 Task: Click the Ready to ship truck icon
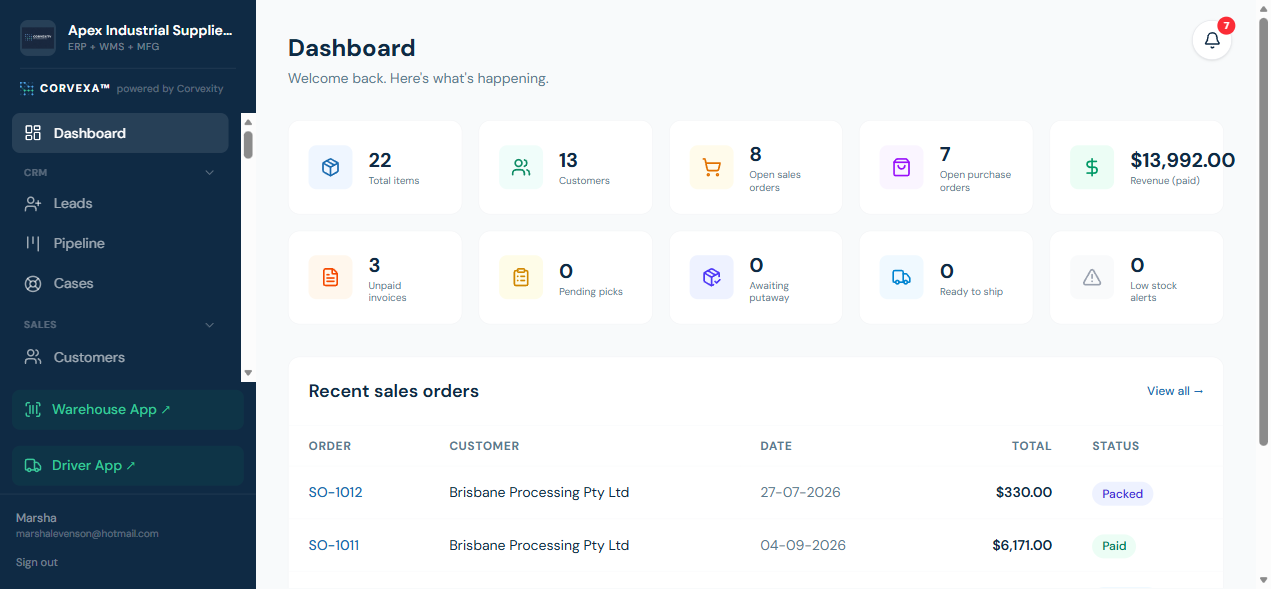(x=901, y=278)
